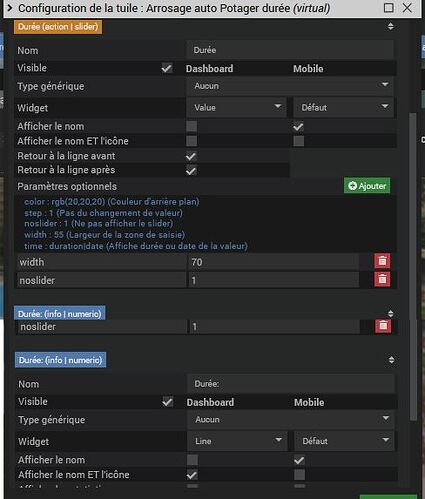425x499 pixels.
Task: Click width : 55 parameter hint
Action: (x=104, y=235)
